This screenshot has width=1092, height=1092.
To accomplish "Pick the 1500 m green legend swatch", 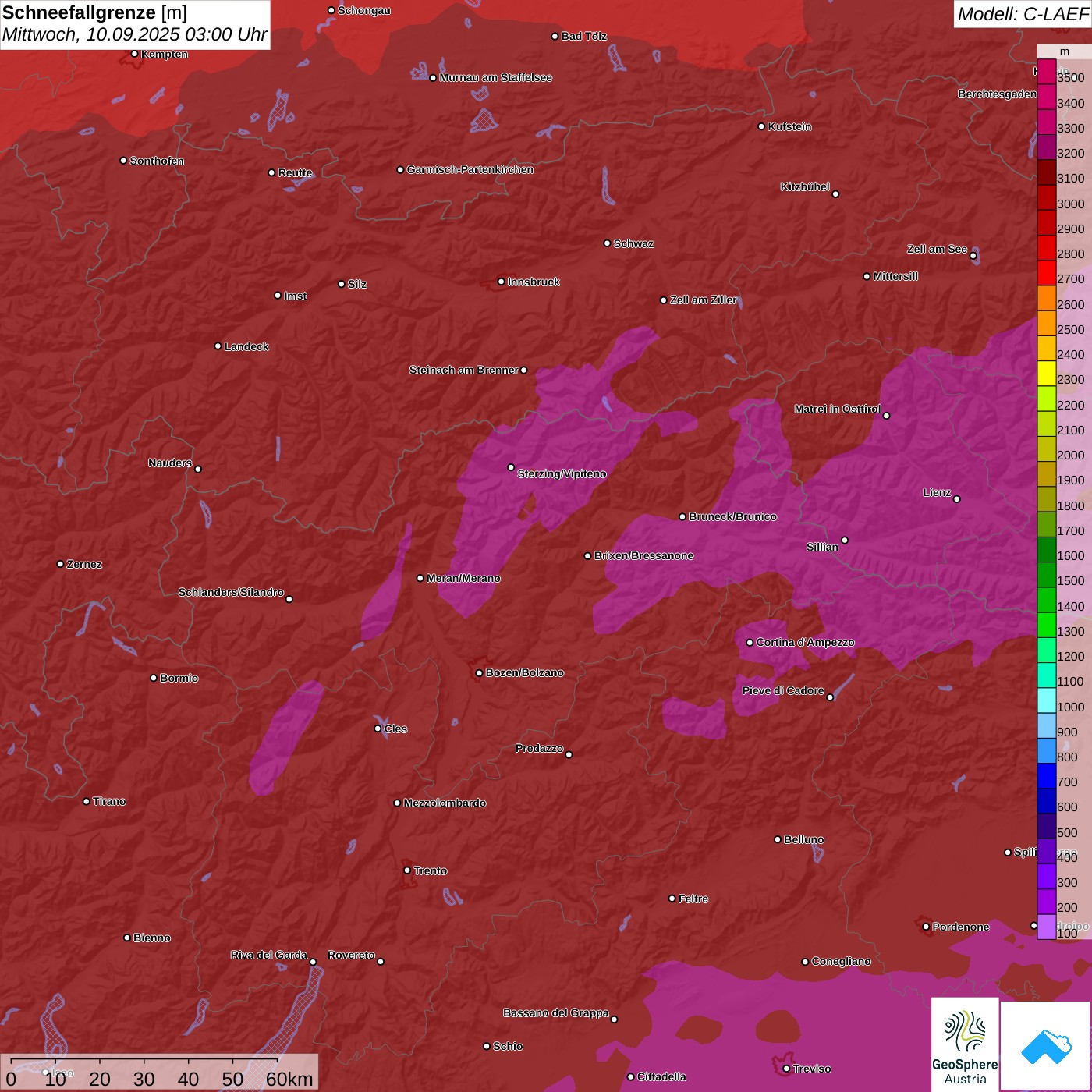I will click(x=1047, y=575).
